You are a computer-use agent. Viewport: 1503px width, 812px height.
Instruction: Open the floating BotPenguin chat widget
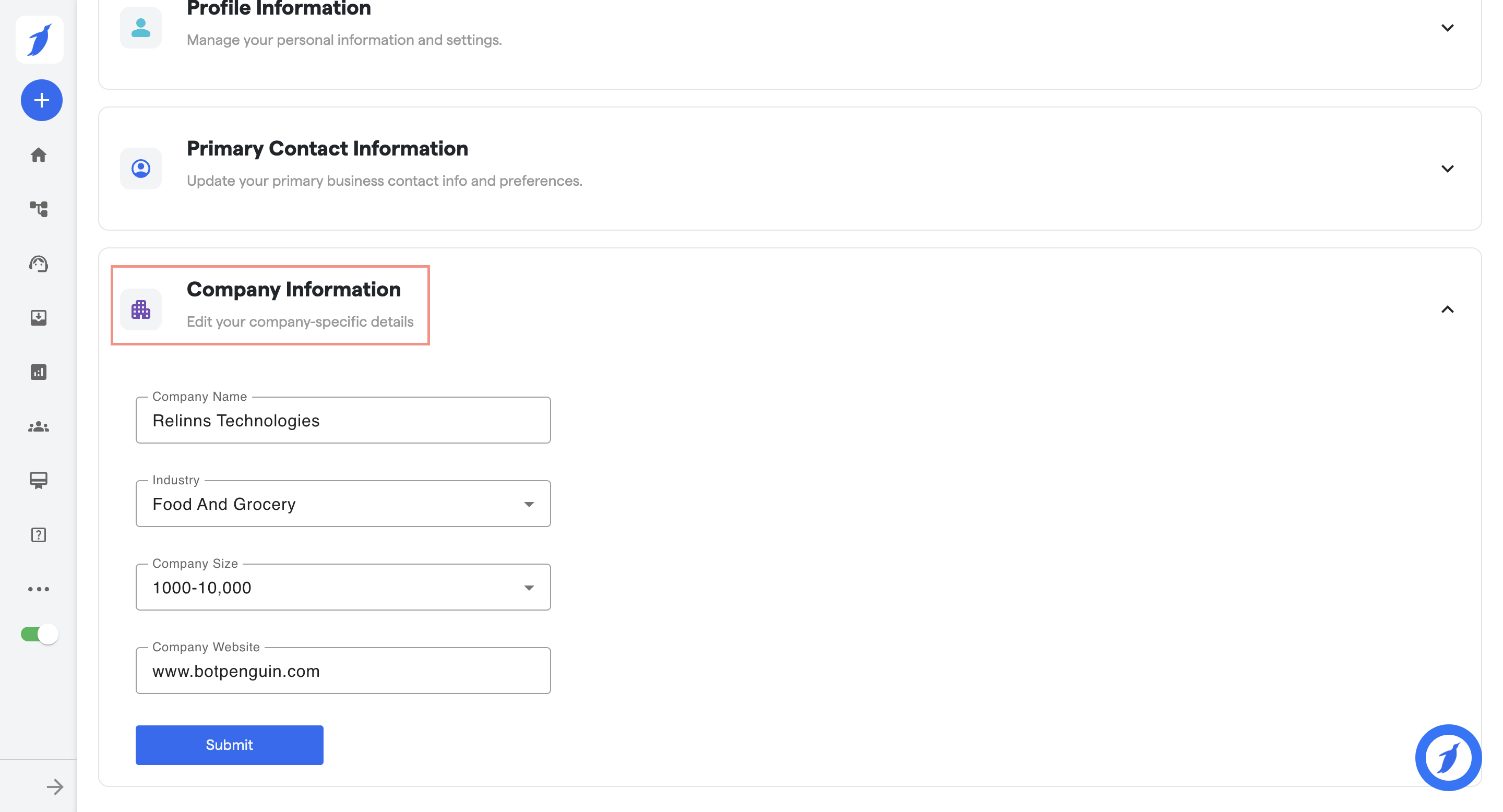click(x=1448, y=757)
